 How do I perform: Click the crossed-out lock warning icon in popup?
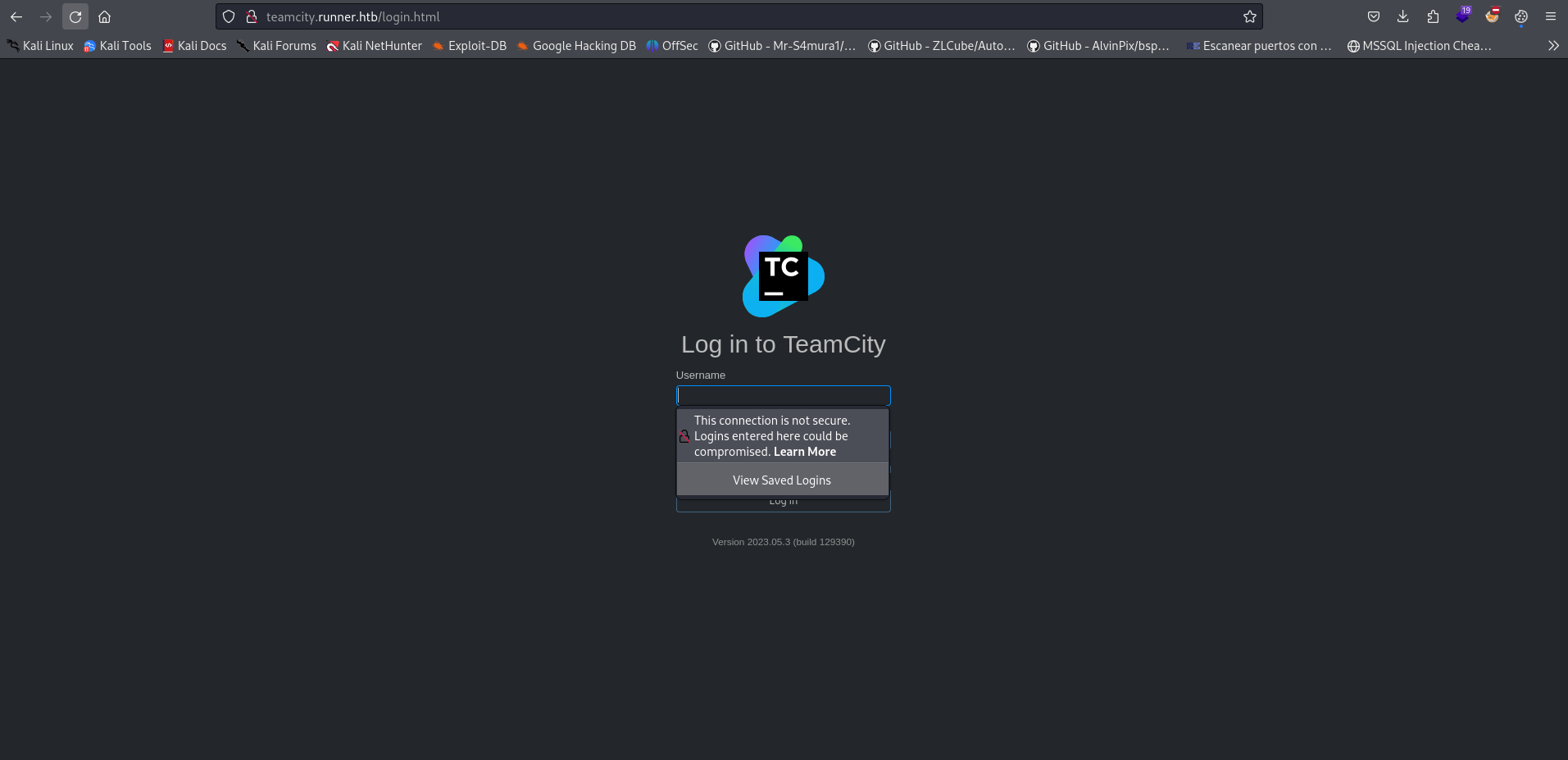(684, 436)
